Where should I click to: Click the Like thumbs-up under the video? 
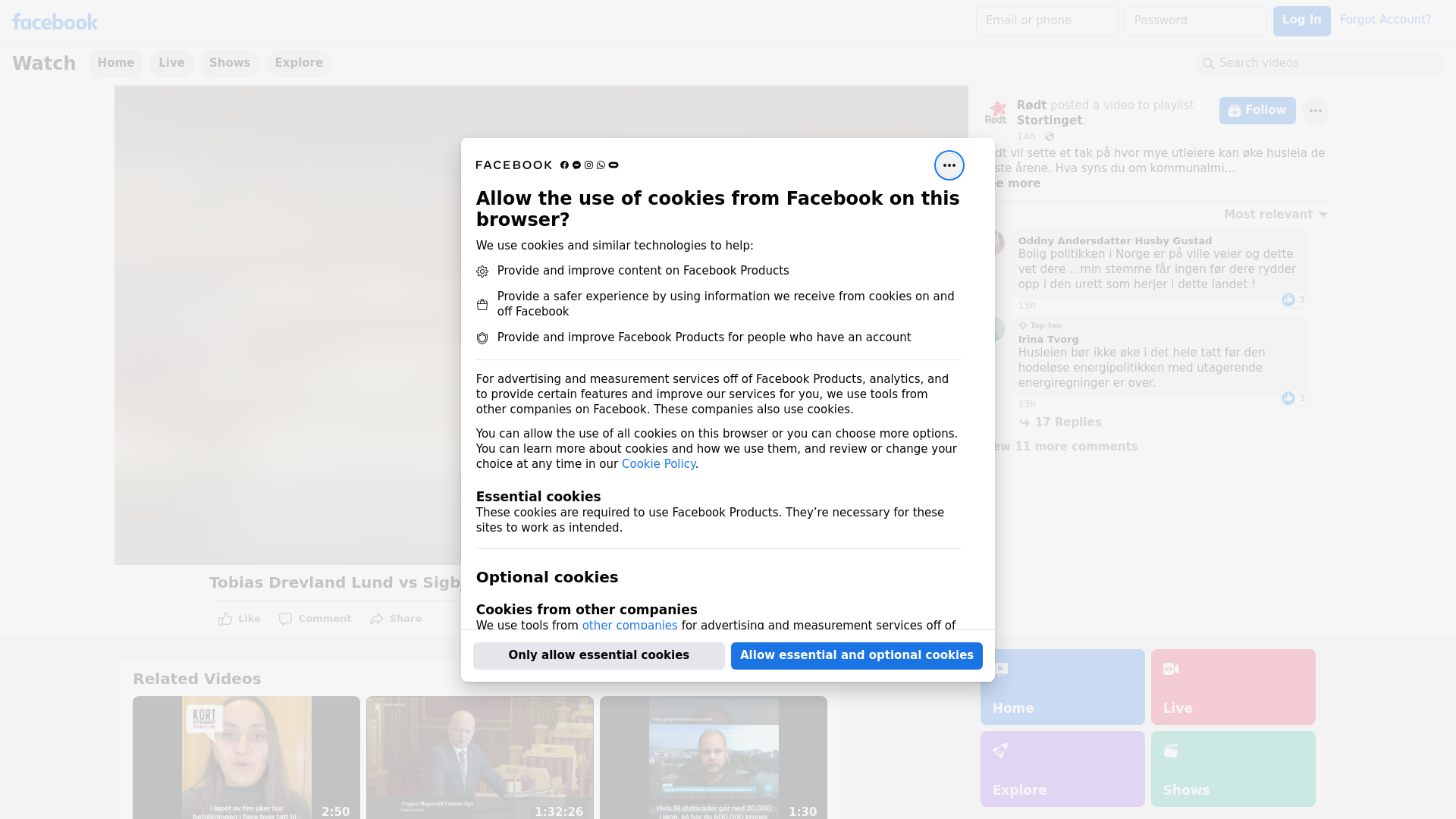point(239,619)
